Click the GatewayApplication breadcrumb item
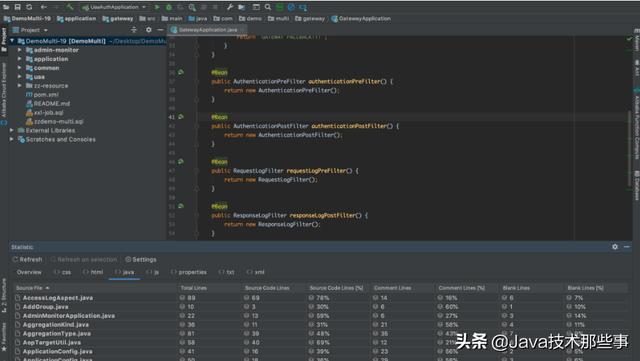The height and width of the screenshot is (361, 640). [x=361, y=18]
